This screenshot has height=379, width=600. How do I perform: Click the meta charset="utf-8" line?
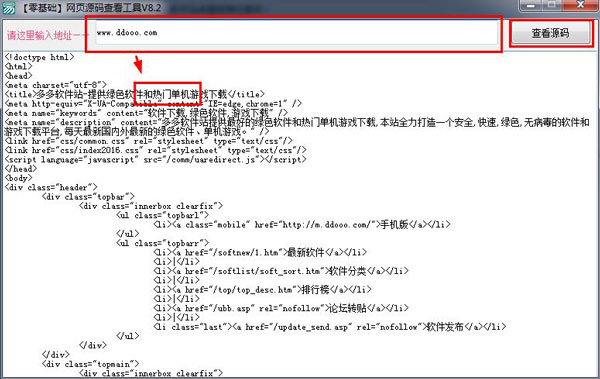tap(55, 85)
